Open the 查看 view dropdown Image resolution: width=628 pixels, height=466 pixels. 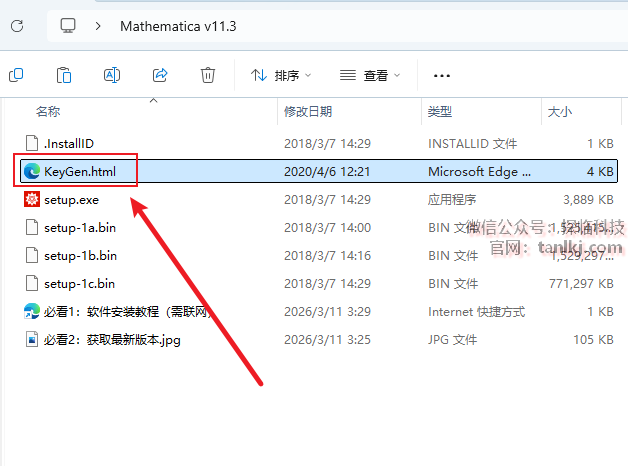tap(370, 75)
